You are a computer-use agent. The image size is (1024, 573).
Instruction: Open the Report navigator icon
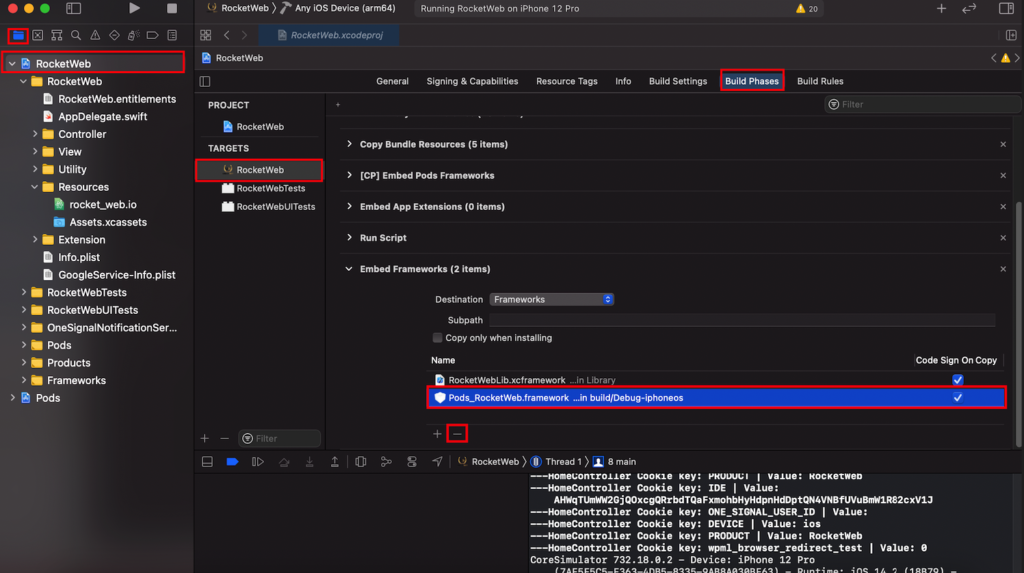pos(172,35)
